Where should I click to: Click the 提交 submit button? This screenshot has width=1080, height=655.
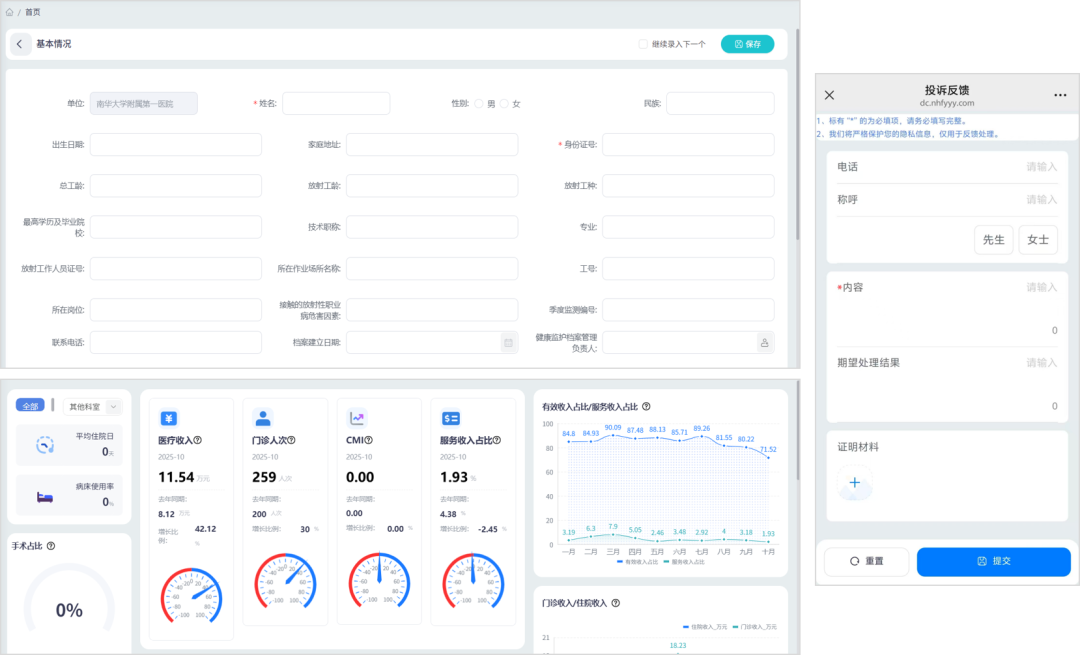(993, 561)
